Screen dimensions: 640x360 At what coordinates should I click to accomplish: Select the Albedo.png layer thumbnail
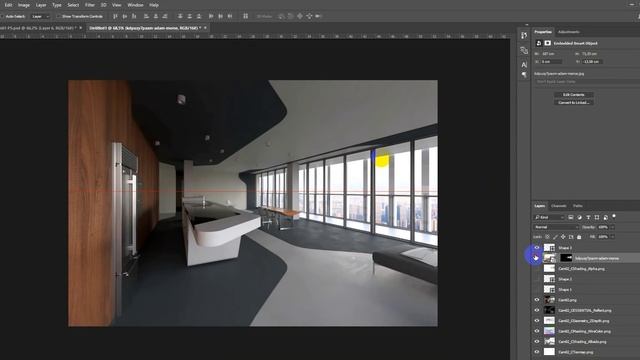point(549,342)
